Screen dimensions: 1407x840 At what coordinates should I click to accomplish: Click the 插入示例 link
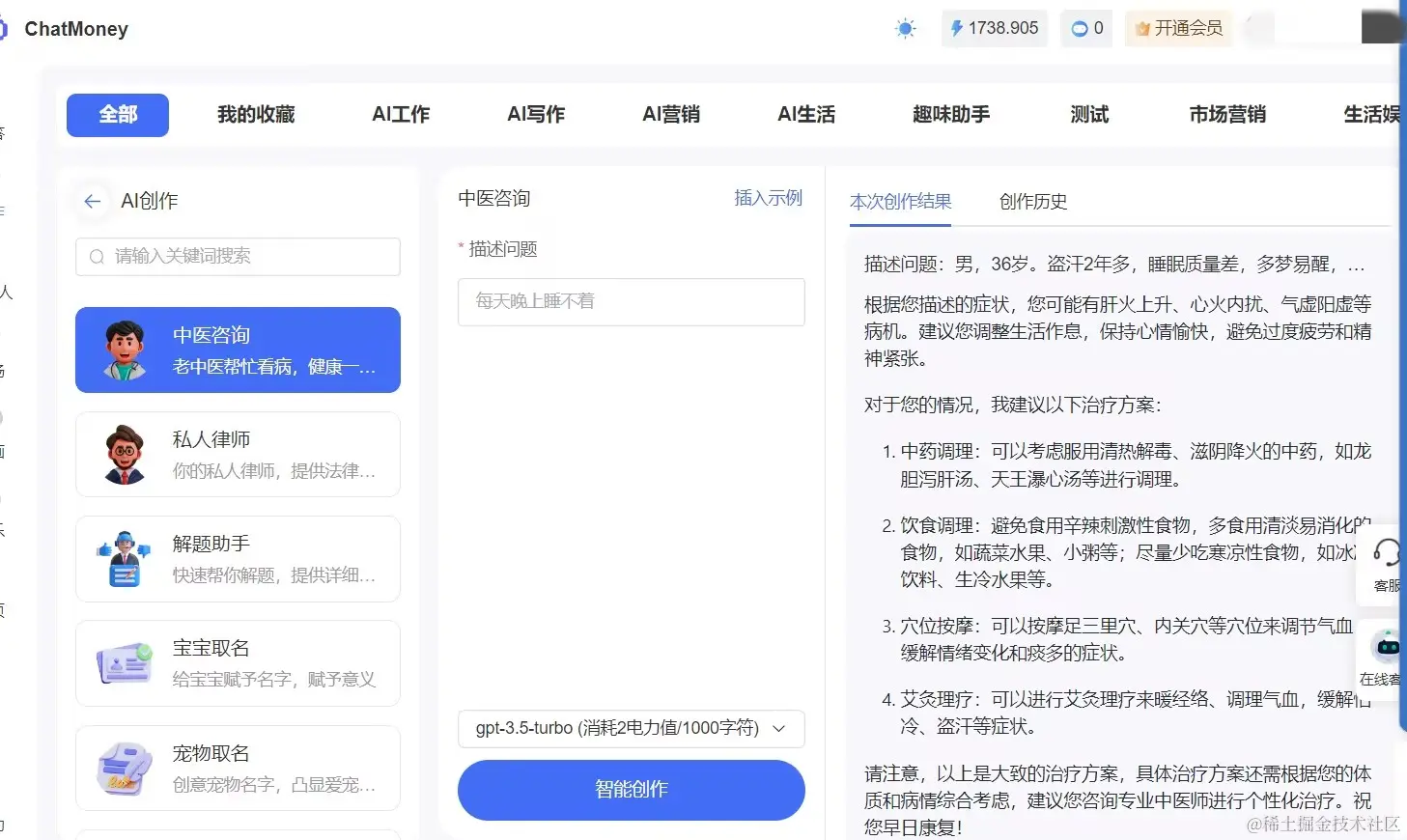tap(768, 198)
